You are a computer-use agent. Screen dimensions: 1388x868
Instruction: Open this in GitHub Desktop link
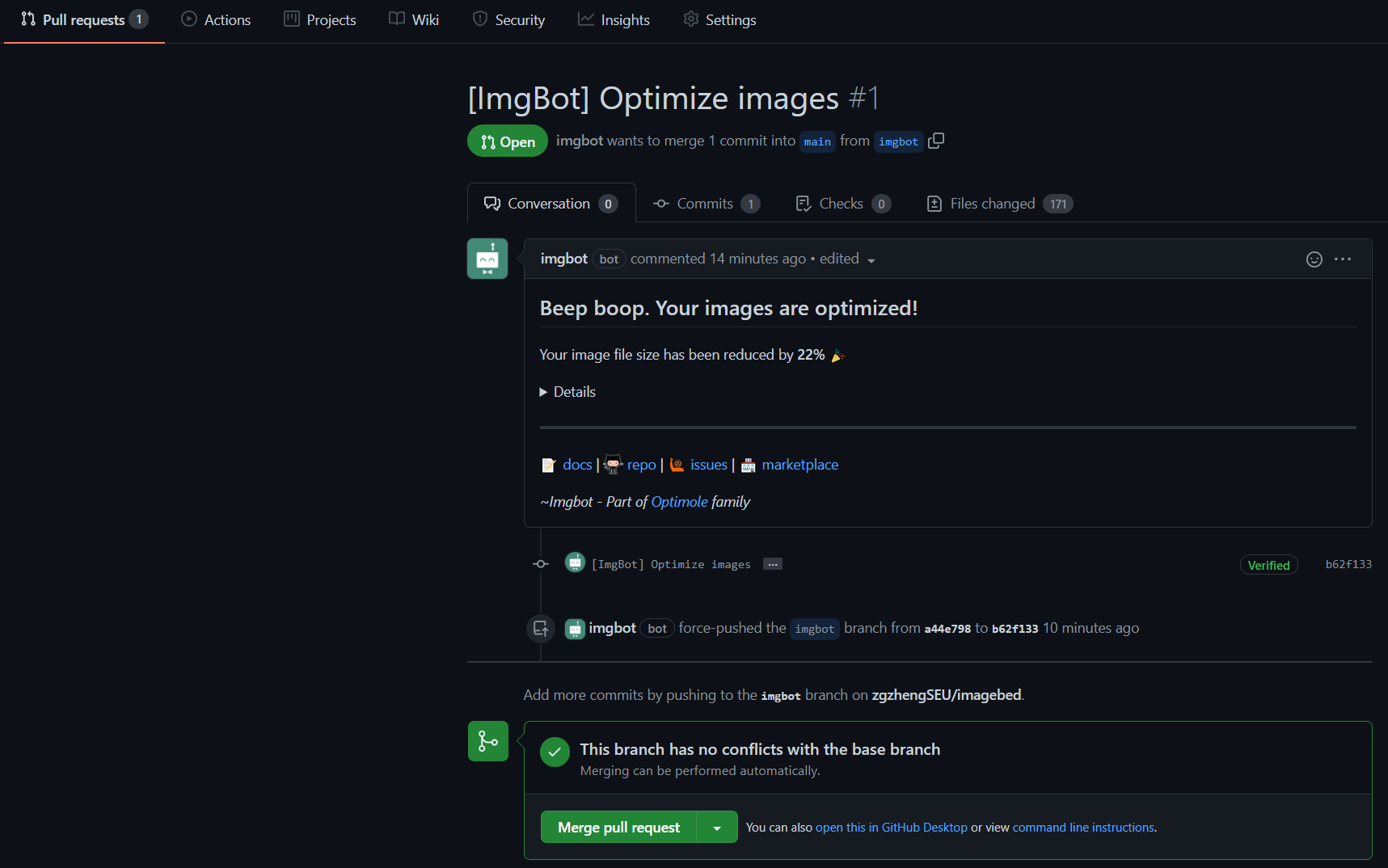[x=891, y=828]
